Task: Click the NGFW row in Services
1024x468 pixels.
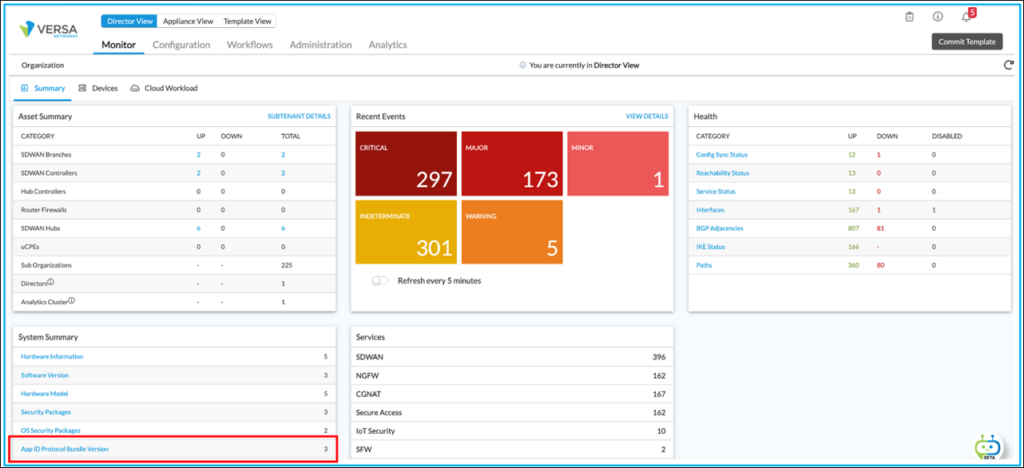Action: (511, 375)
